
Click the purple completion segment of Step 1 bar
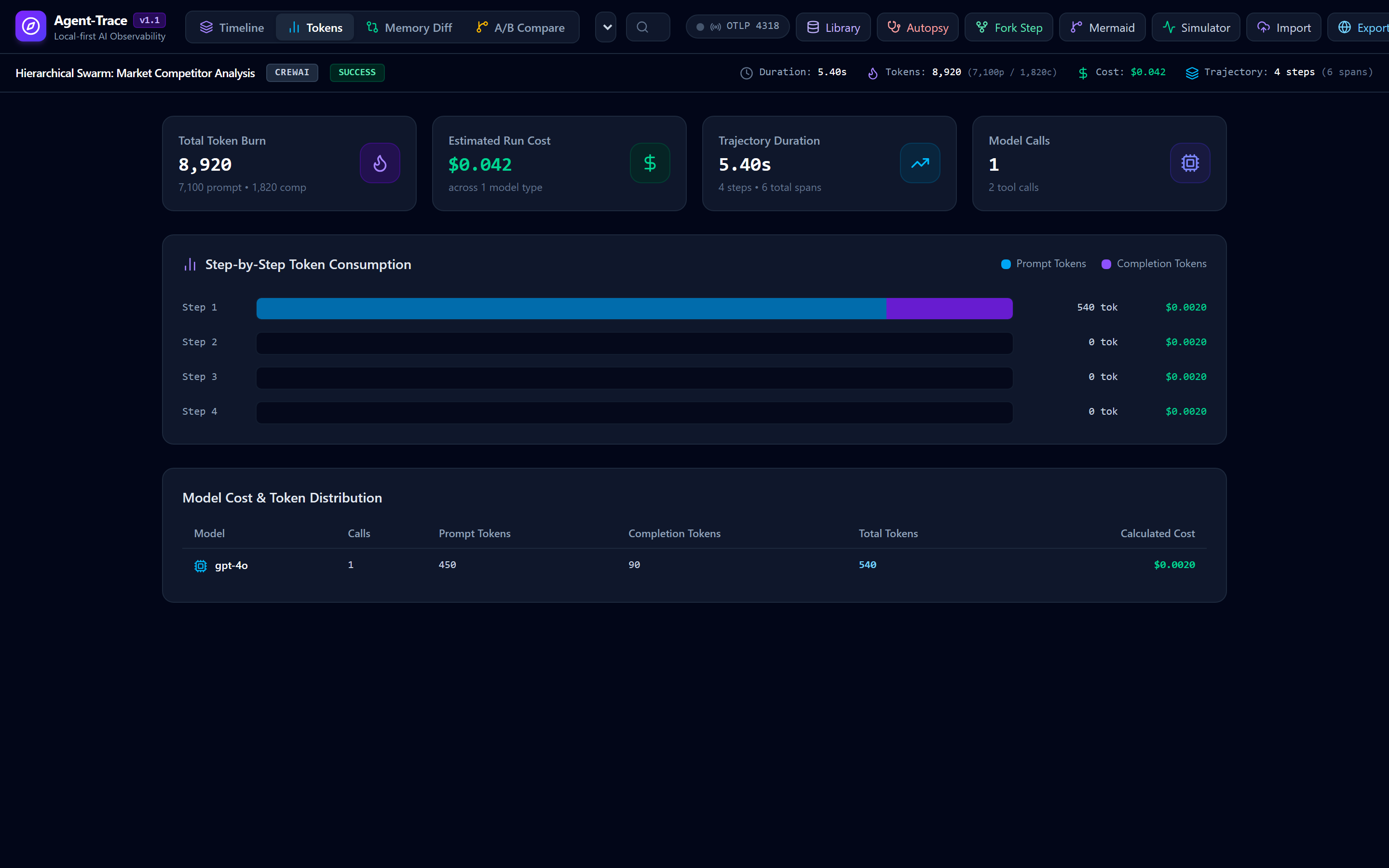pyautogui.click(x=949, y=308)
